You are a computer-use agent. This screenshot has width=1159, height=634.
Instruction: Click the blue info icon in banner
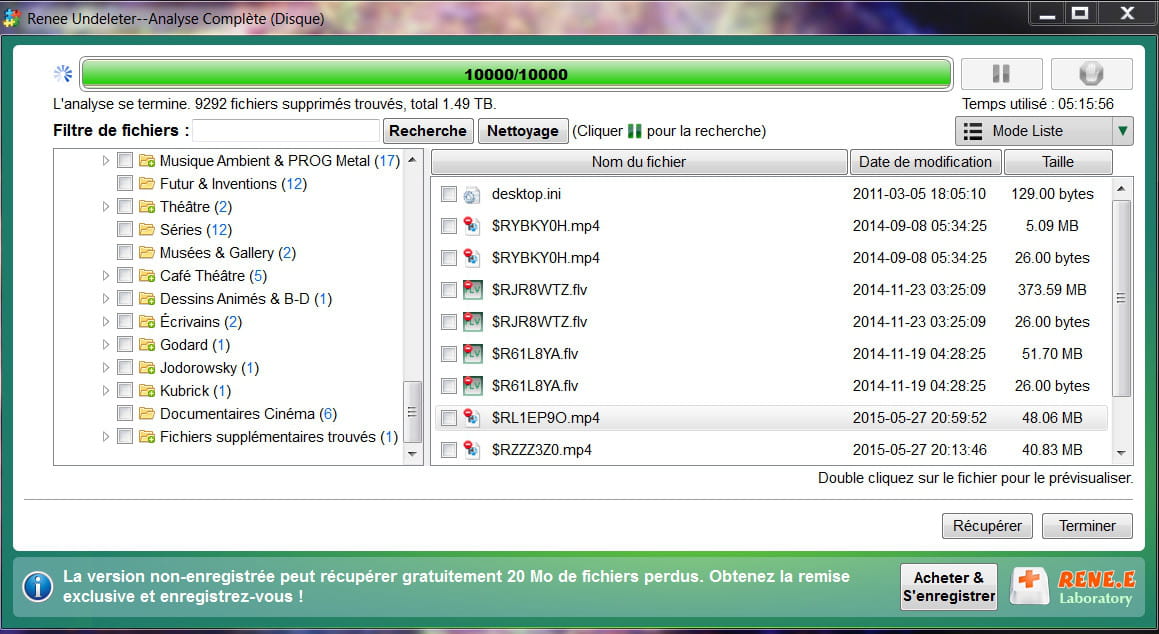[x=37, y=586]
